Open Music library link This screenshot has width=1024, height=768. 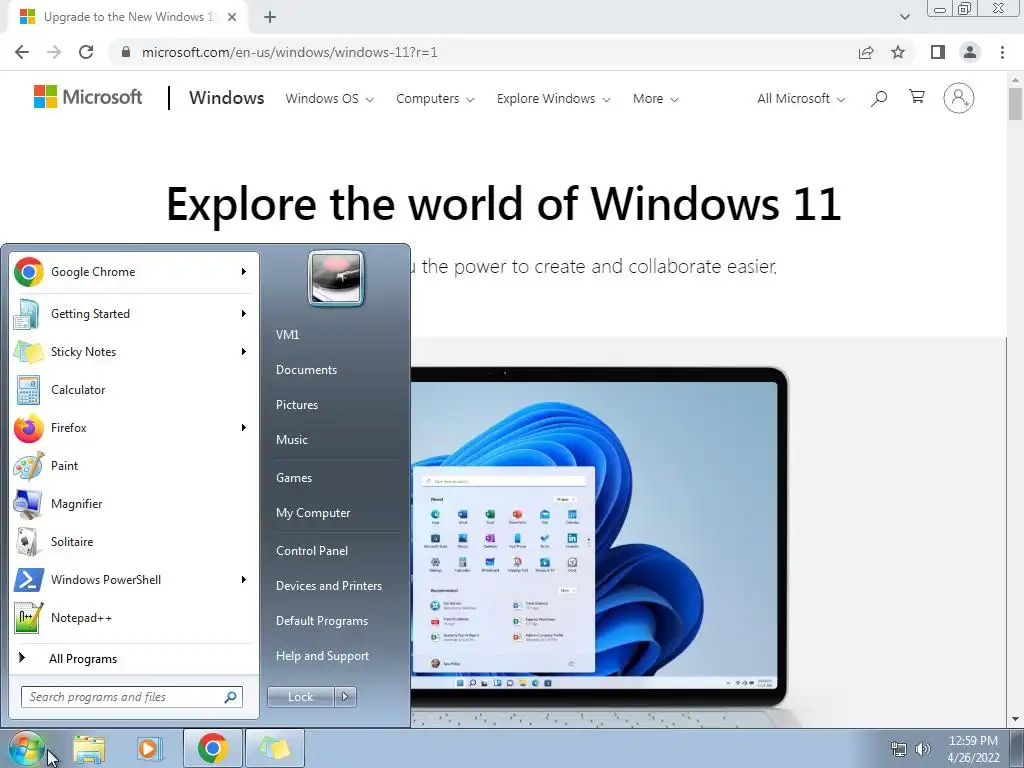291,440
